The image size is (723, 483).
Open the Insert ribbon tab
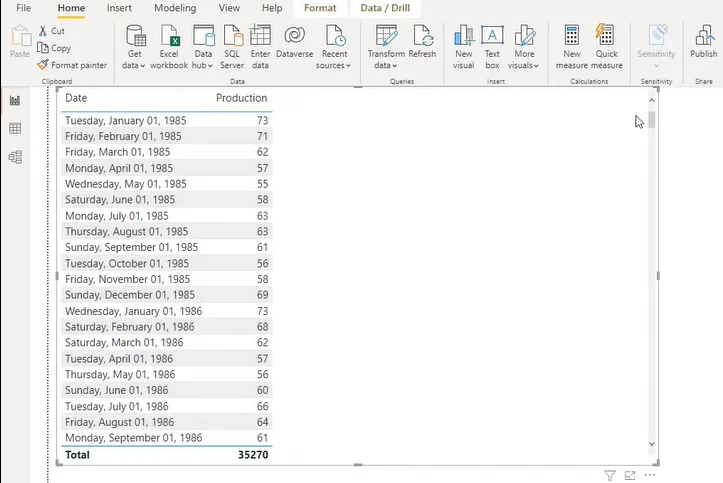(x=119, y=8)
